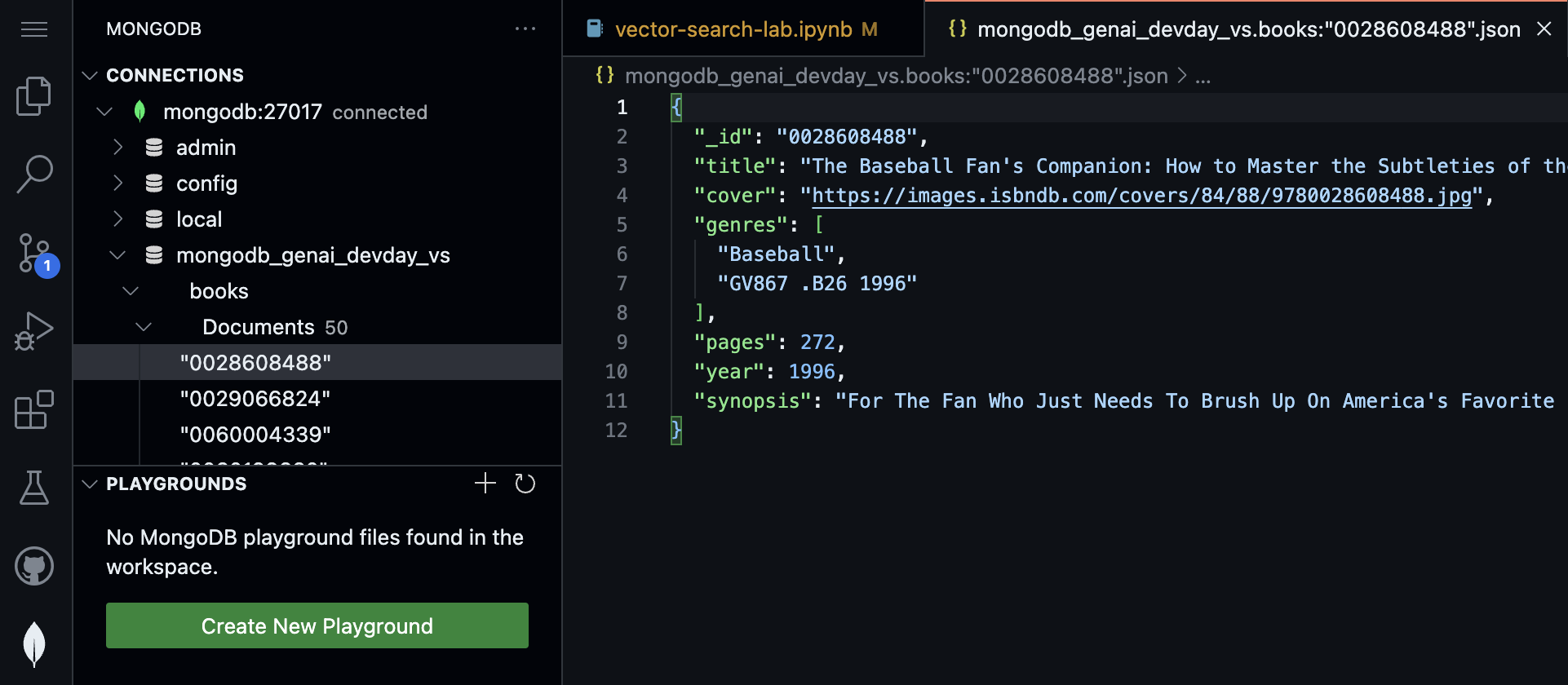Open the Extensions view
Screen dimensions: 1568x685
coord(34,409)
